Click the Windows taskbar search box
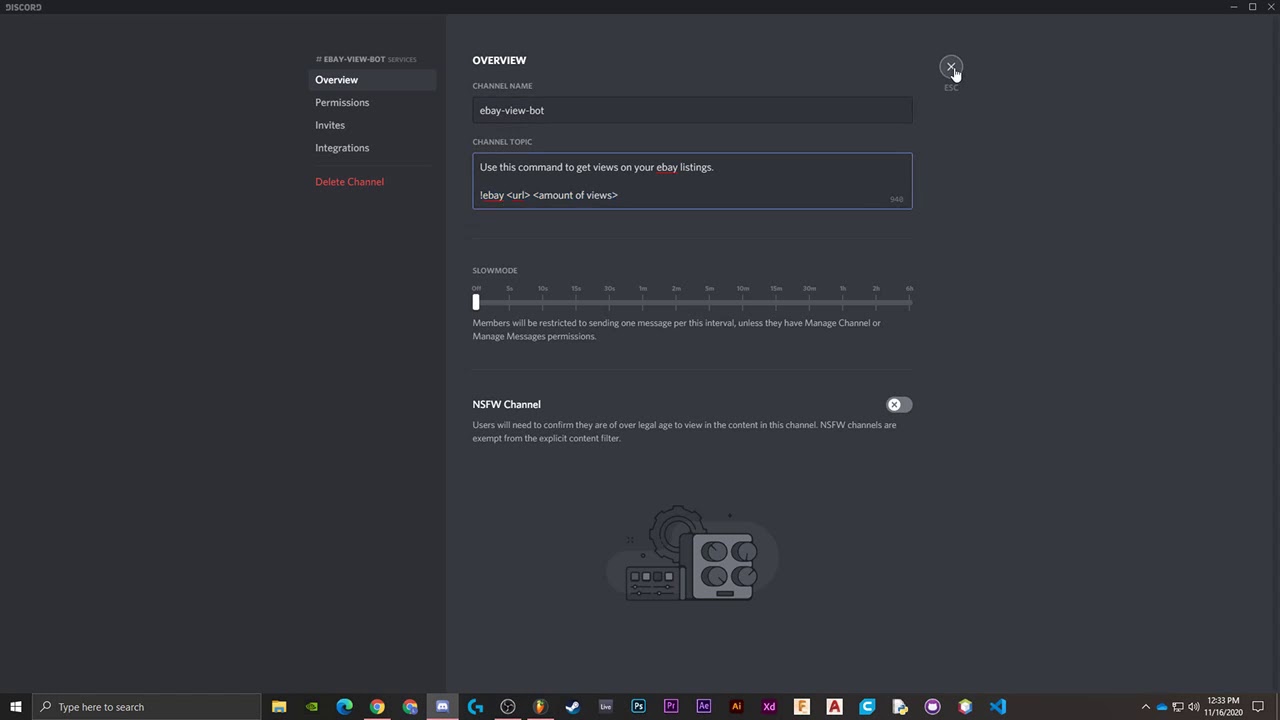 pos(146,707)
